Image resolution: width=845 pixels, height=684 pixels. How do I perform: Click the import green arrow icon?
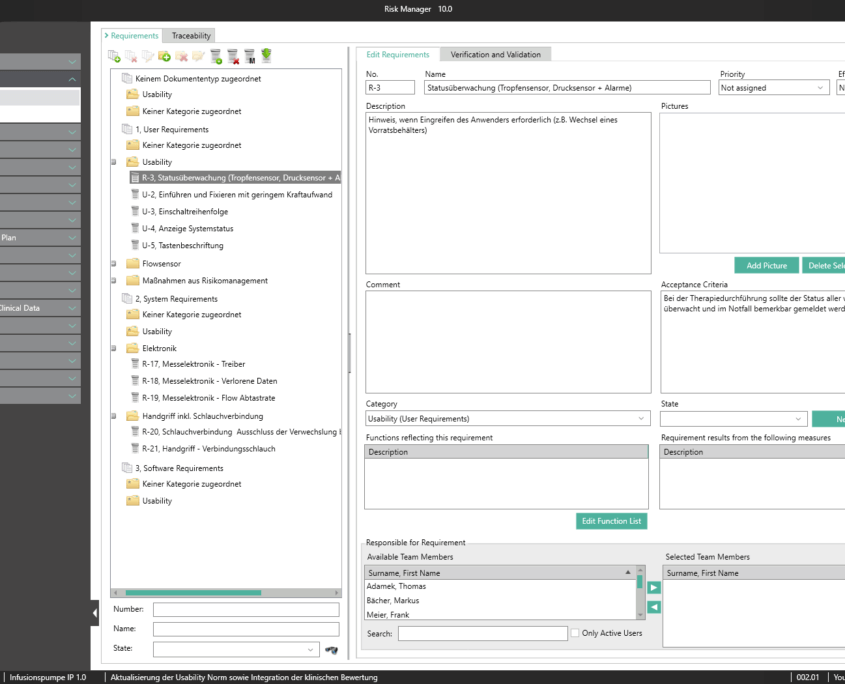coord(266,57)
